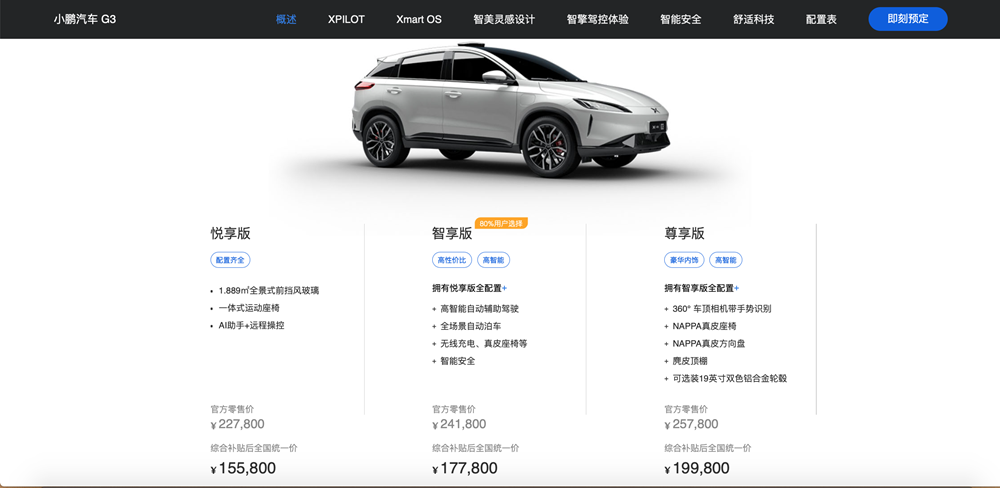
Task: Click the 小鹏汽车 G3 brand logo text
Action: 85,19
